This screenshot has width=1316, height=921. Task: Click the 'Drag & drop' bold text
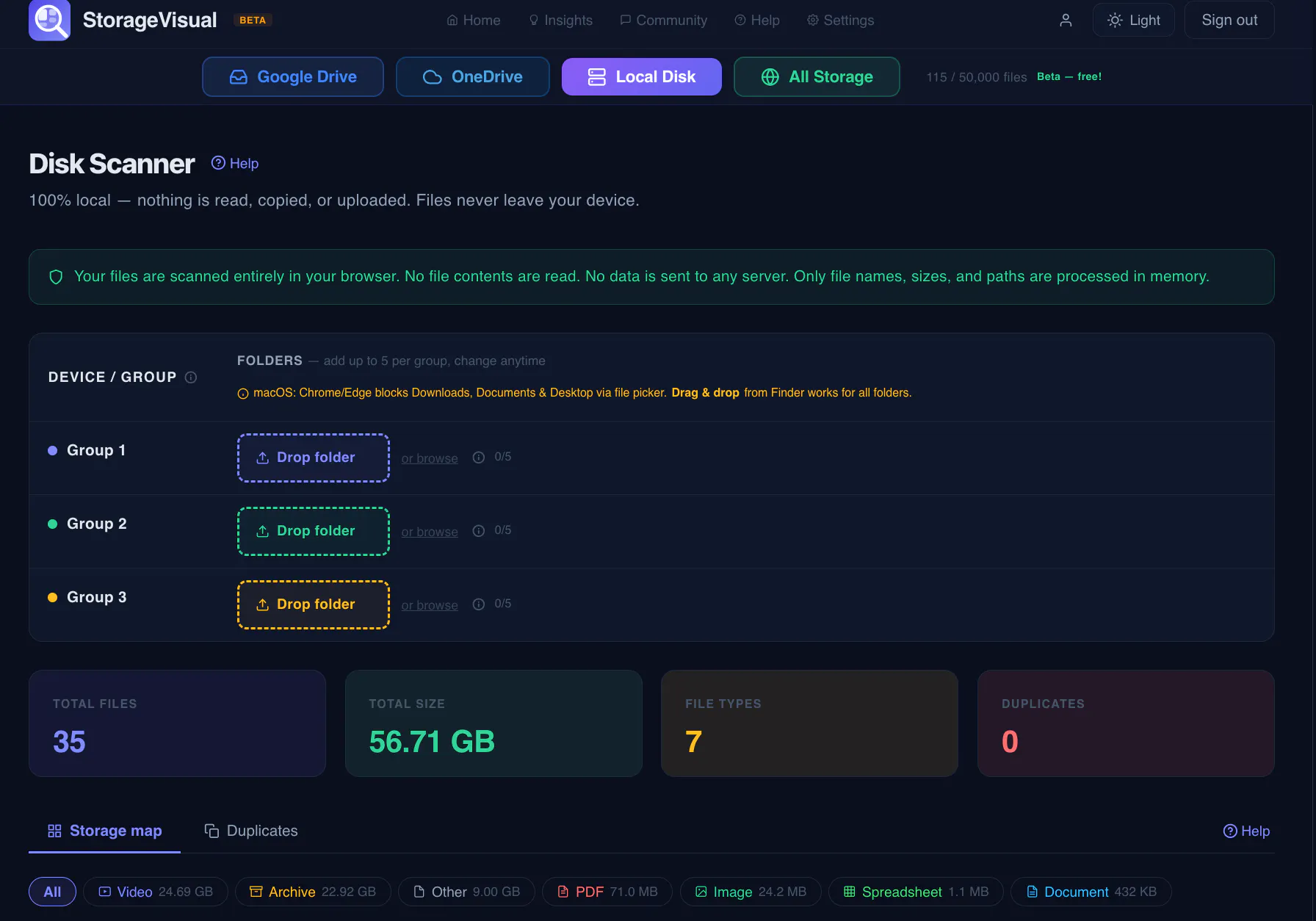coord(705,393)
